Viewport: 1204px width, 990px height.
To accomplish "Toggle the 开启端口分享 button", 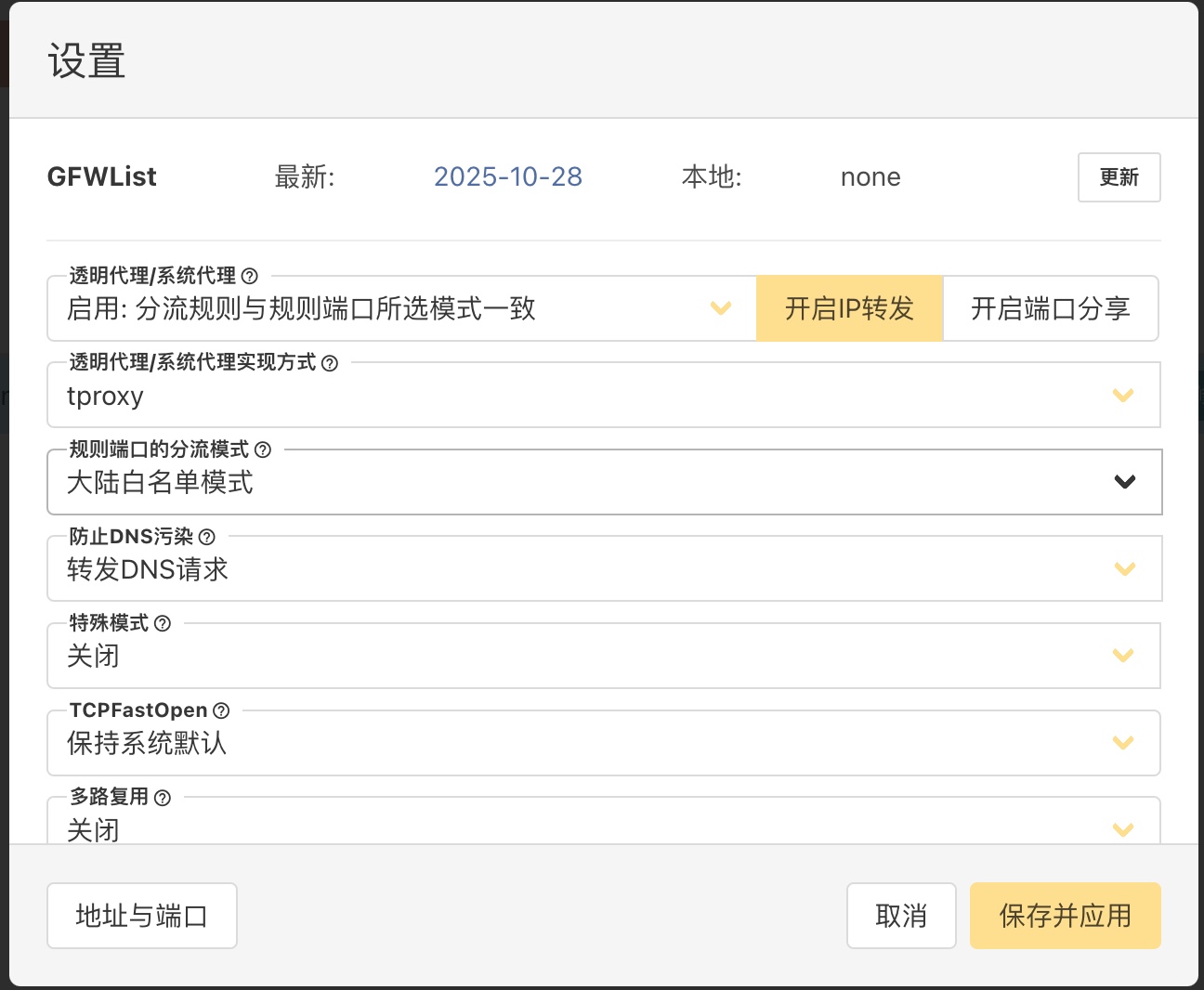I will tap(1050, 308).
